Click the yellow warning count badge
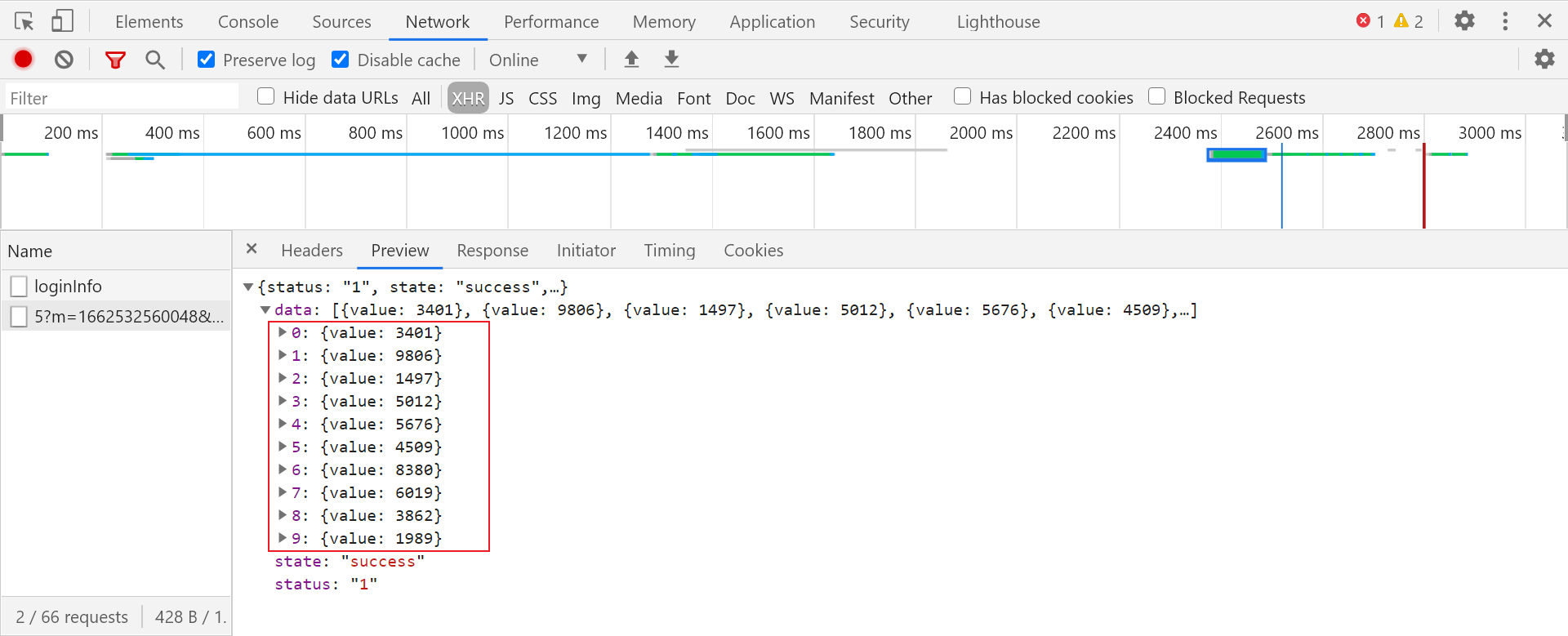This screenshot has height=636, width=1568. [1409, 21]
